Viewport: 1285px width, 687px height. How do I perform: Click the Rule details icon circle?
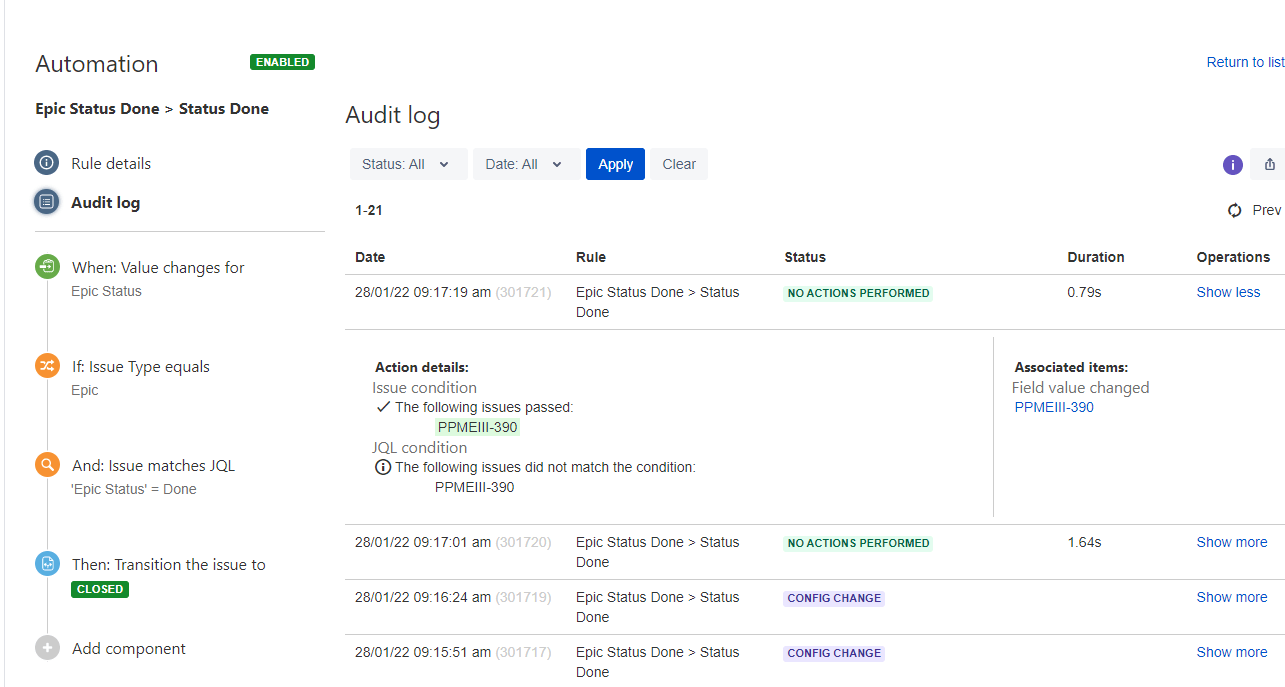pos(46,162)
